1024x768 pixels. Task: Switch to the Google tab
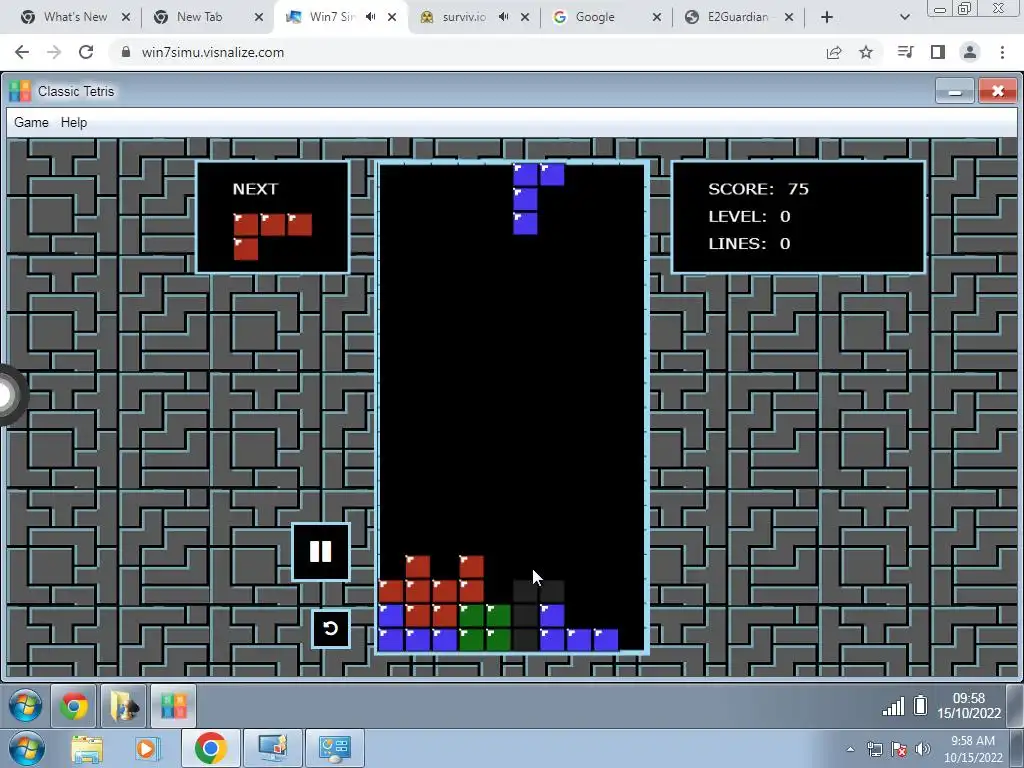coord(595,17)
